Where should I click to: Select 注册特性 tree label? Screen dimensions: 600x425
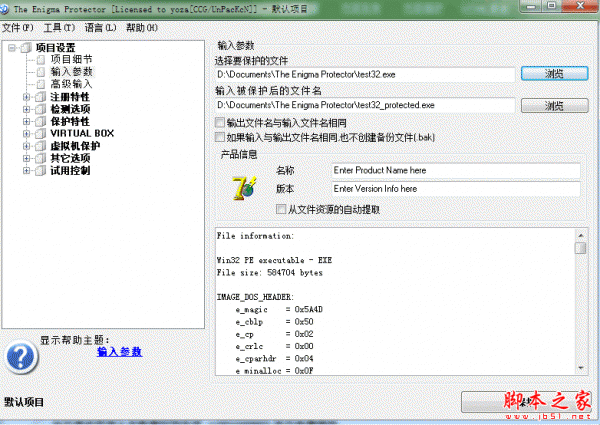point(70,97)
